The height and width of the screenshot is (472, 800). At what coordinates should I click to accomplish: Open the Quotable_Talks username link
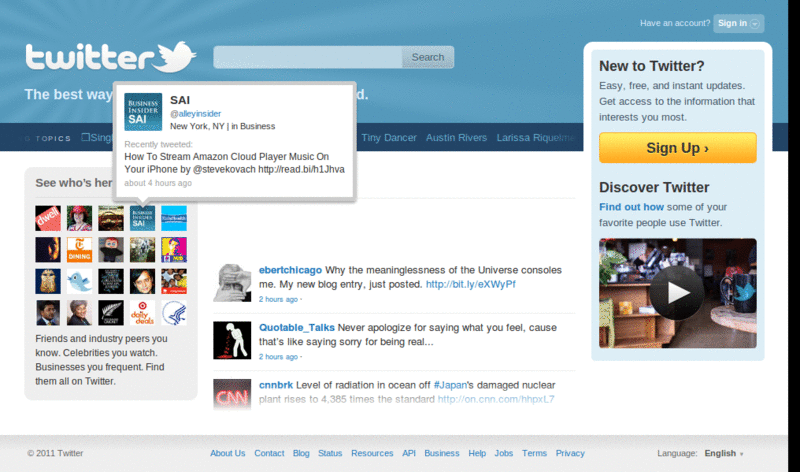296,328
